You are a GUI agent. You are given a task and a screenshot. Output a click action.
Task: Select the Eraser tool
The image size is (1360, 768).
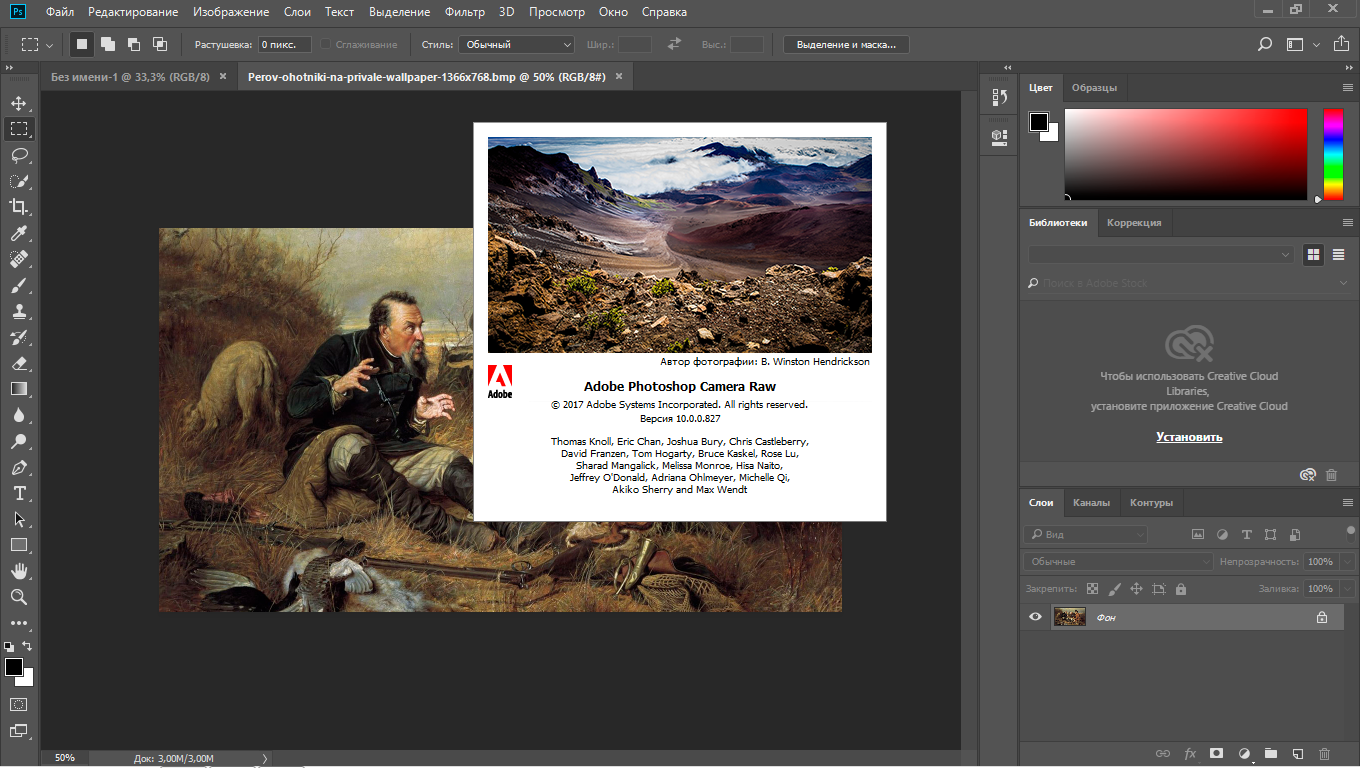point(19,363)
